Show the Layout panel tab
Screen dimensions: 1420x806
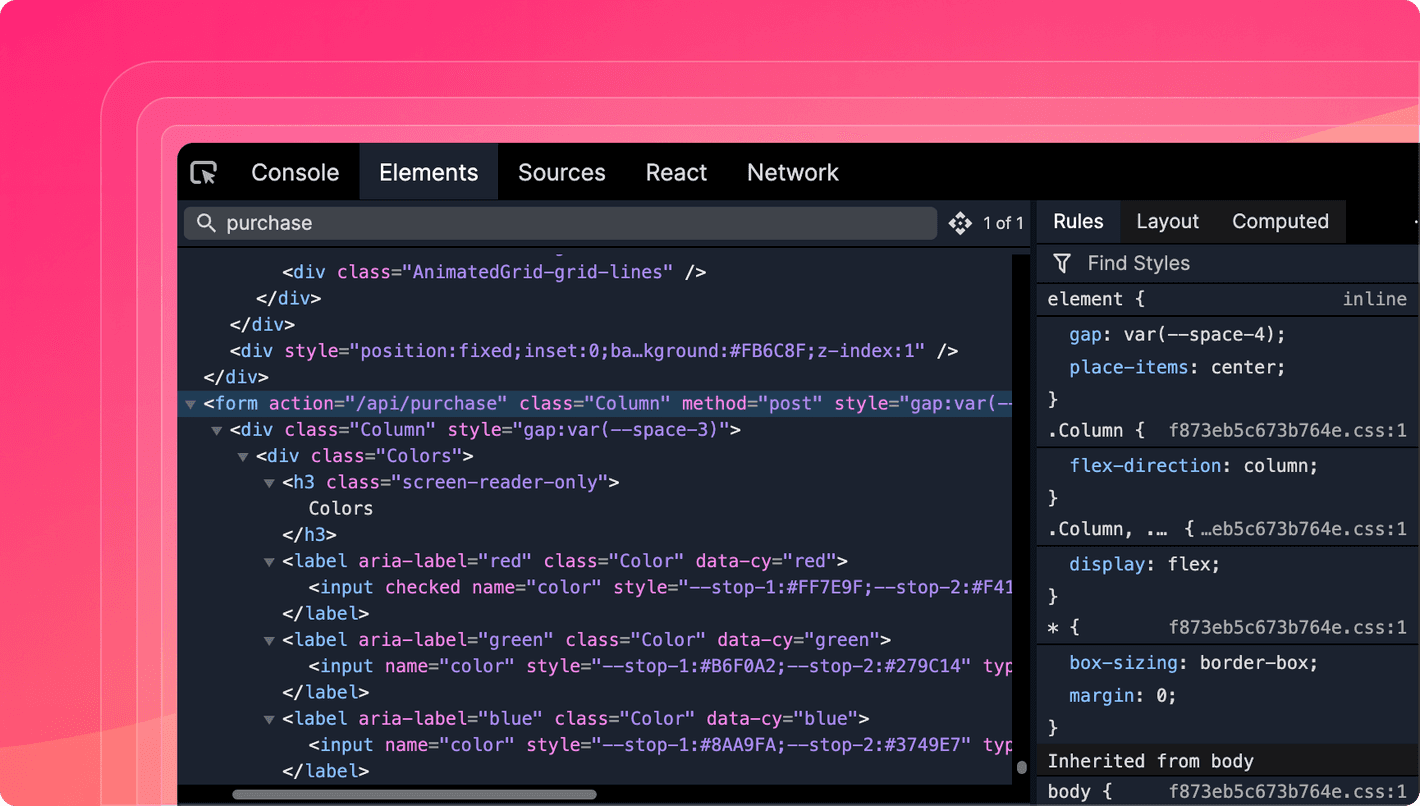tap(1167, 222)
